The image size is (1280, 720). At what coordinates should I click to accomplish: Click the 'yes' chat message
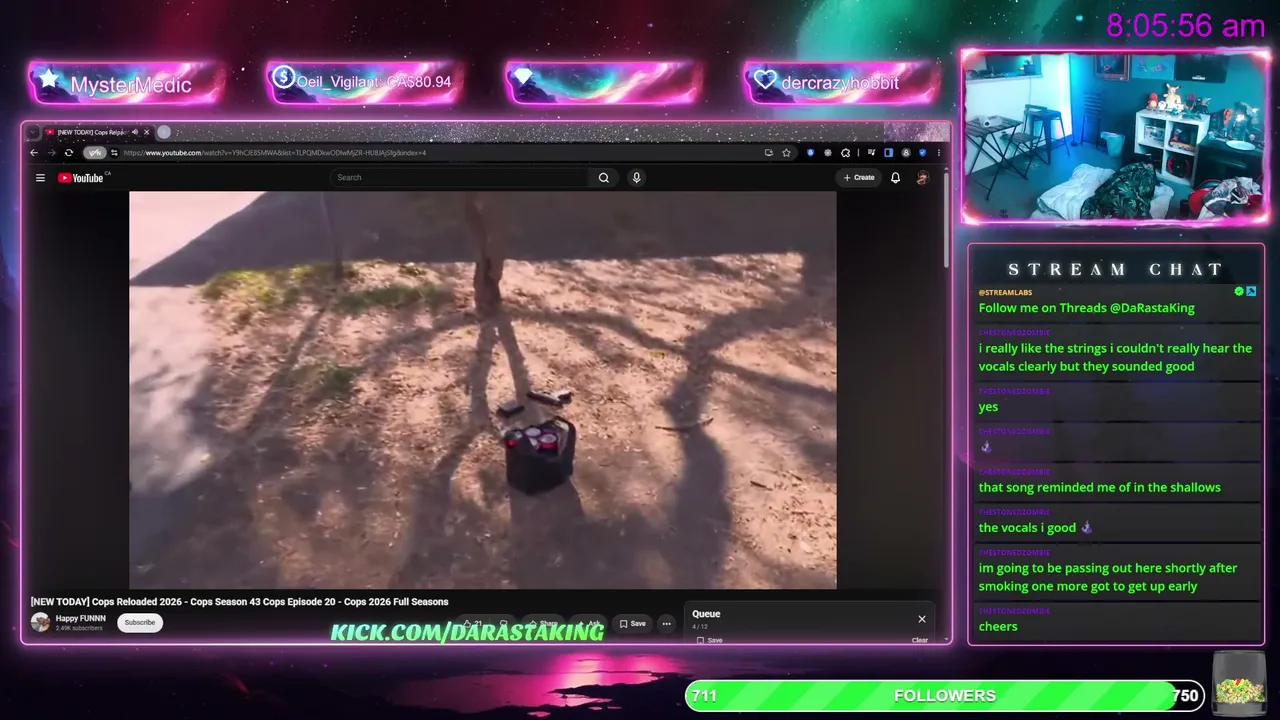pos(988,407)
